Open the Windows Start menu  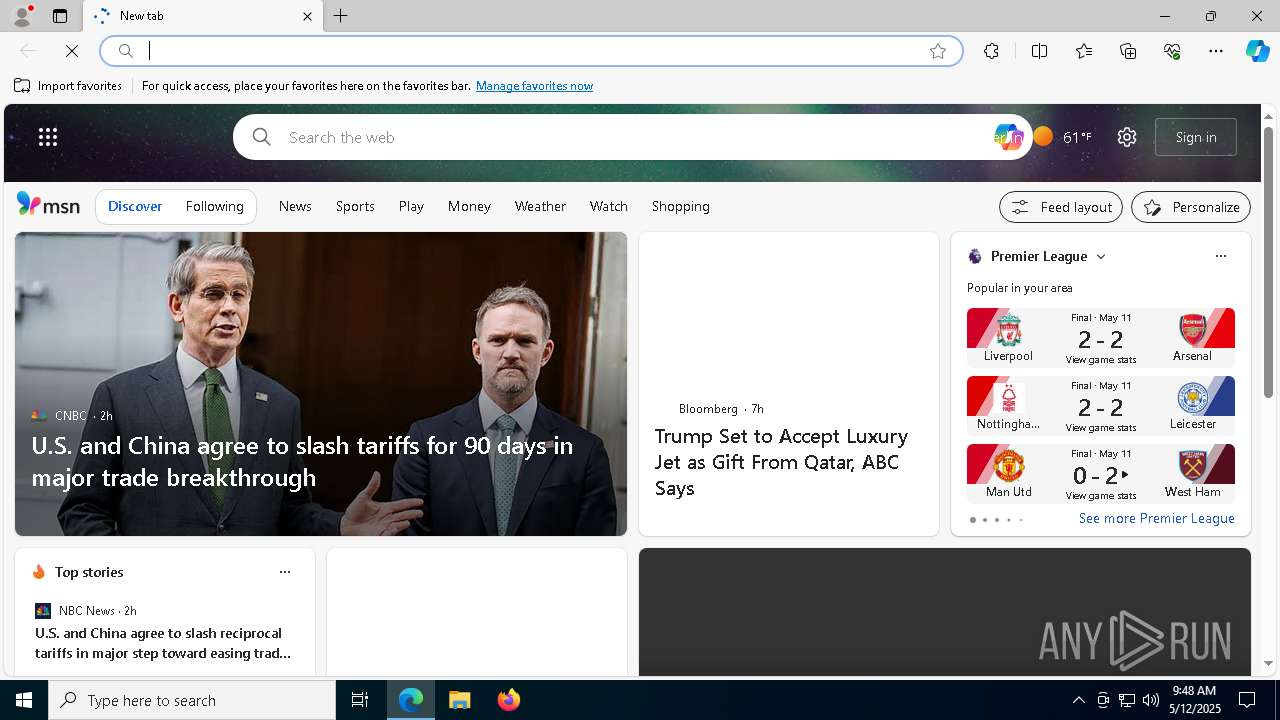coord(24,700)
